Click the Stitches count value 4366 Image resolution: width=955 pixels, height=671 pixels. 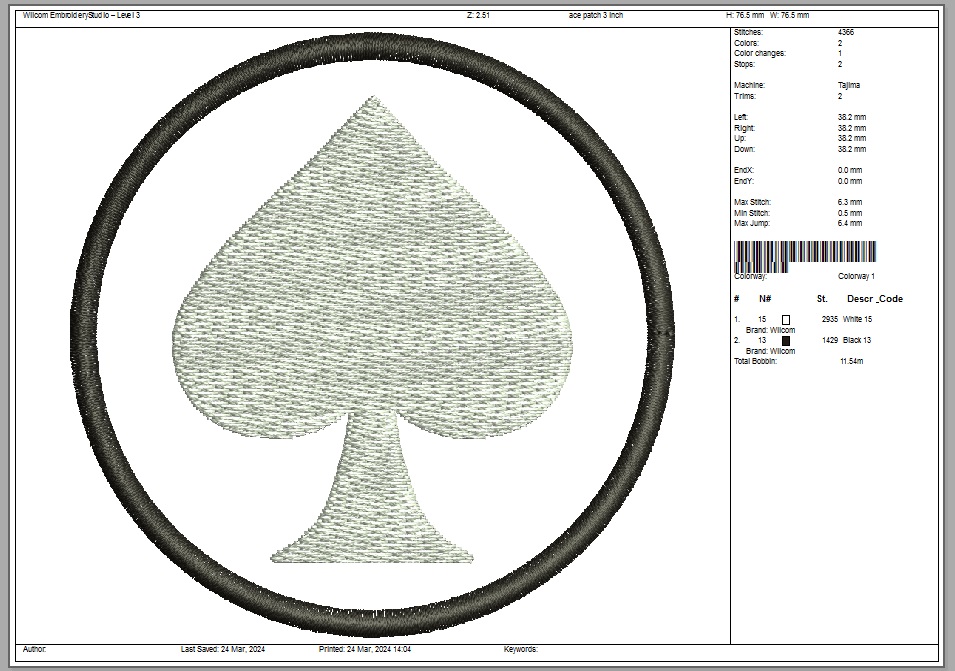(846, 33)
